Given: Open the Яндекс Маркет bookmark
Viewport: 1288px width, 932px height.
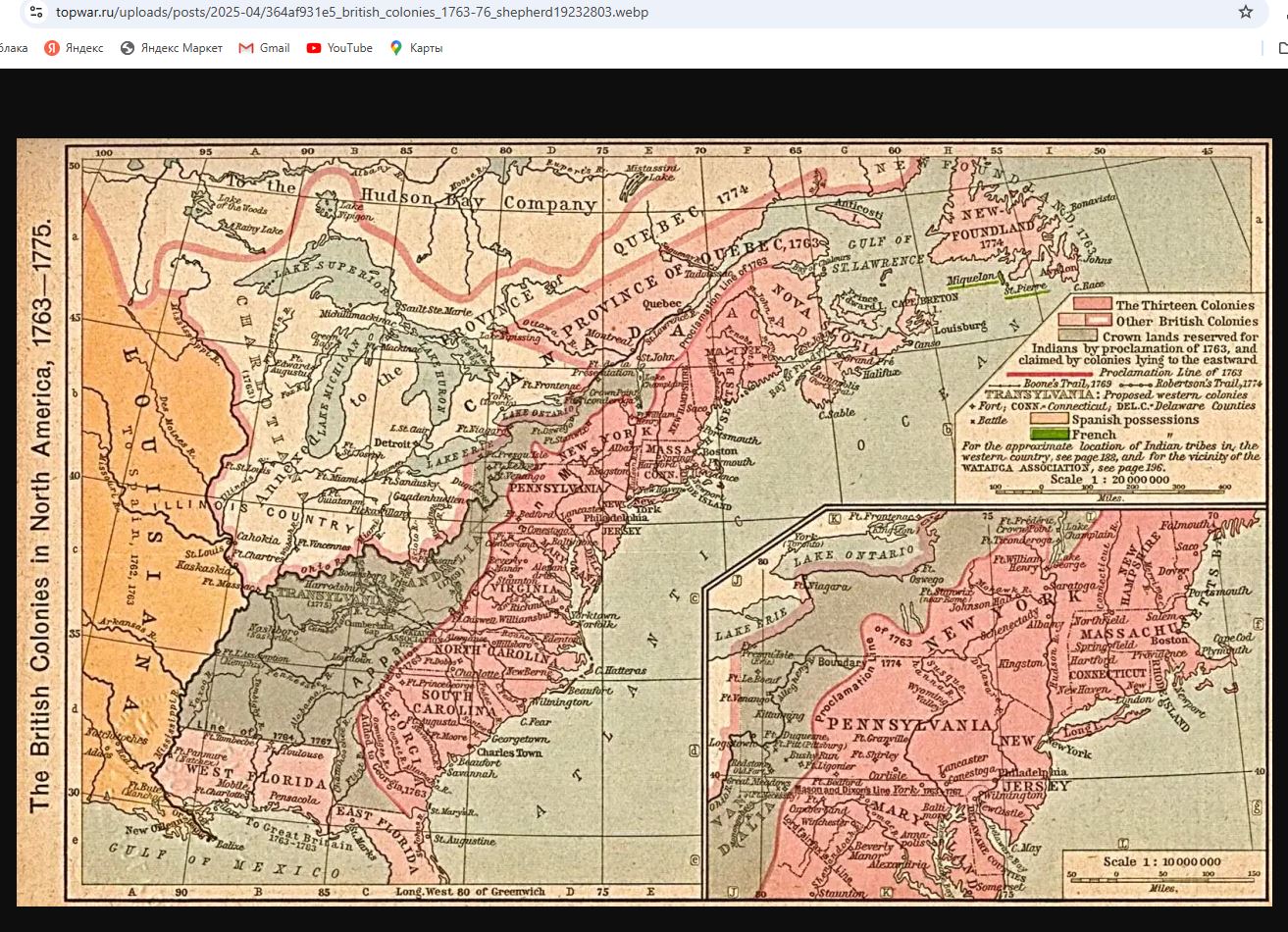Looking at the screenshot, I should pos(172,48).
